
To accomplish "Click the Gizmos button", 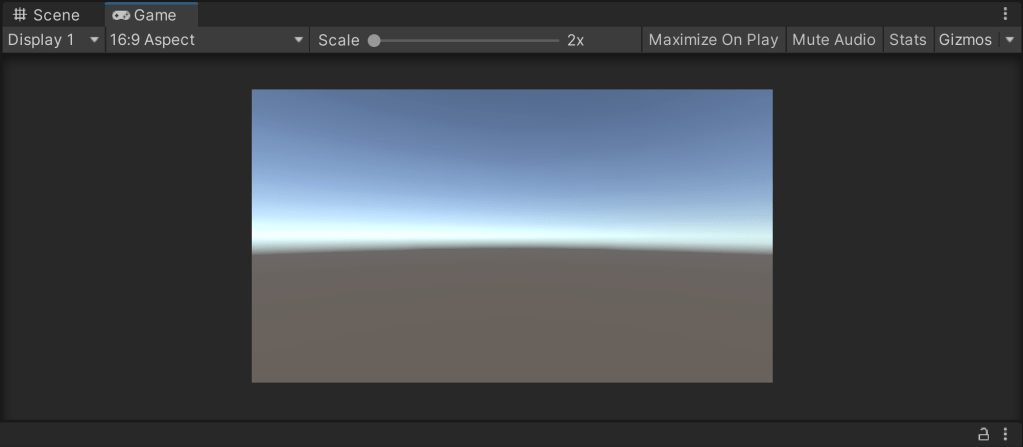I will coord(964,40).
